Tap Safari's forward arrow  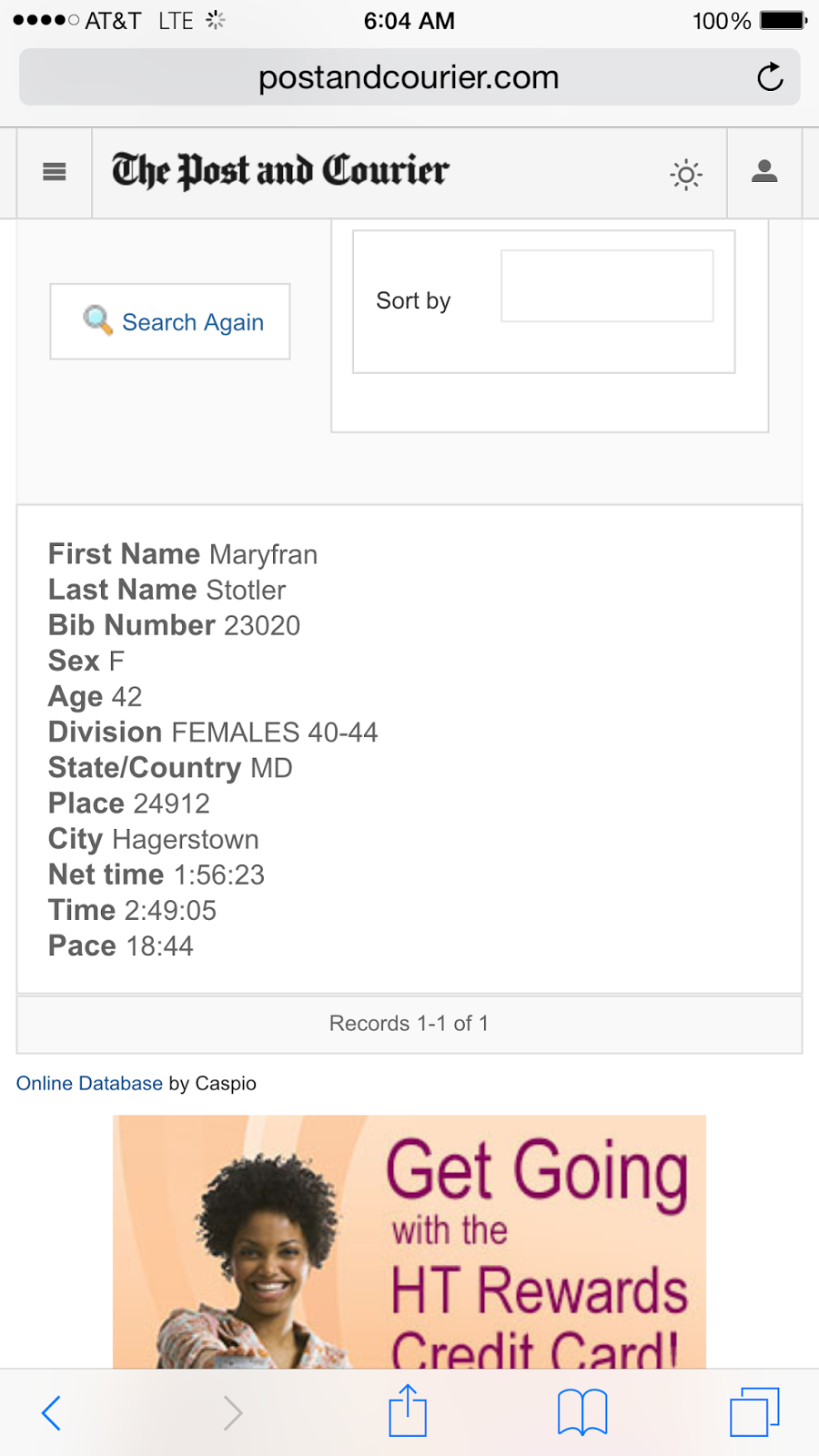233,1412
